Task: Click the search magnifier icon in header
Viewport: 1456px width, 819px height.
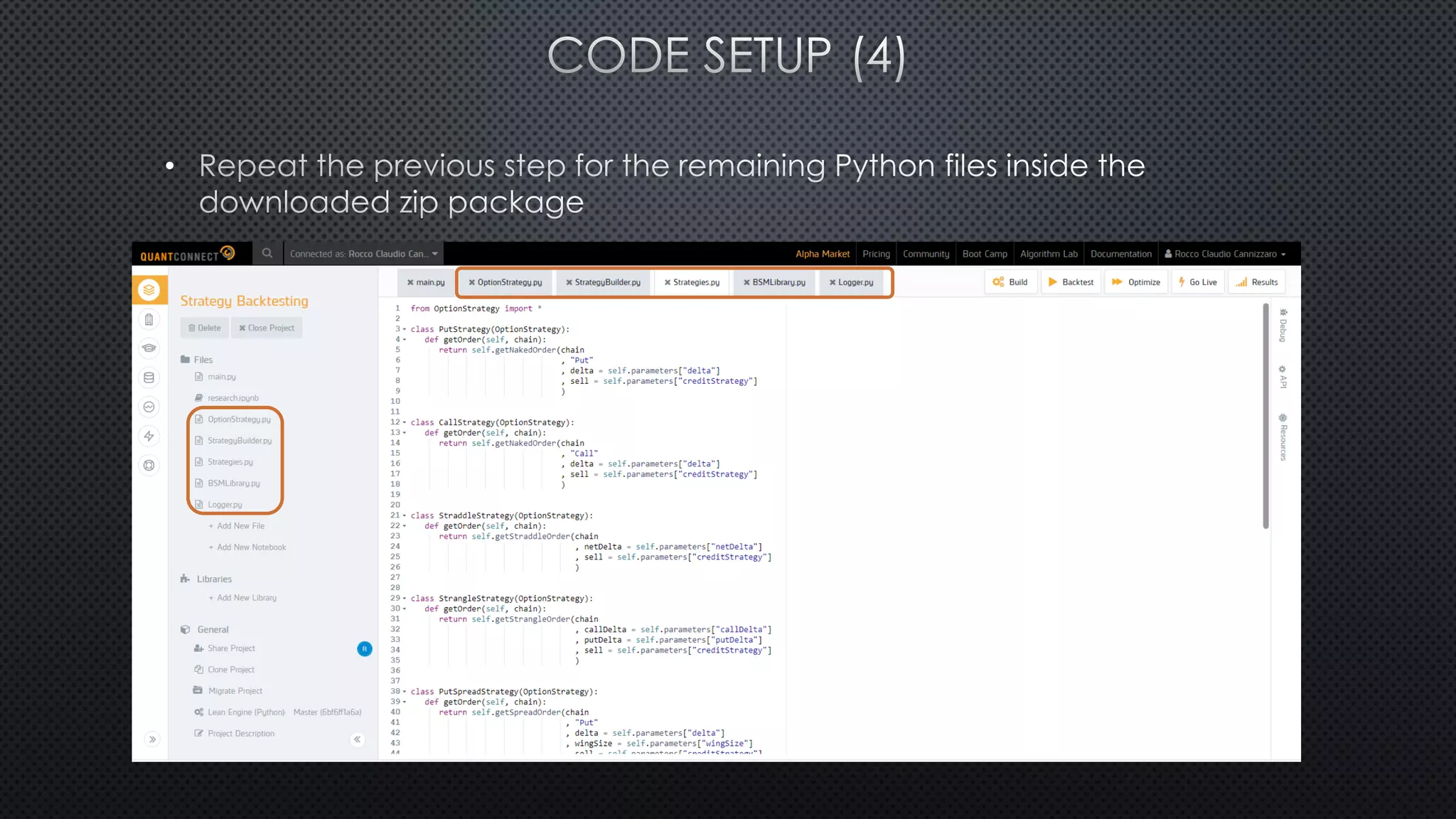Action: click(x=267, y=253)
